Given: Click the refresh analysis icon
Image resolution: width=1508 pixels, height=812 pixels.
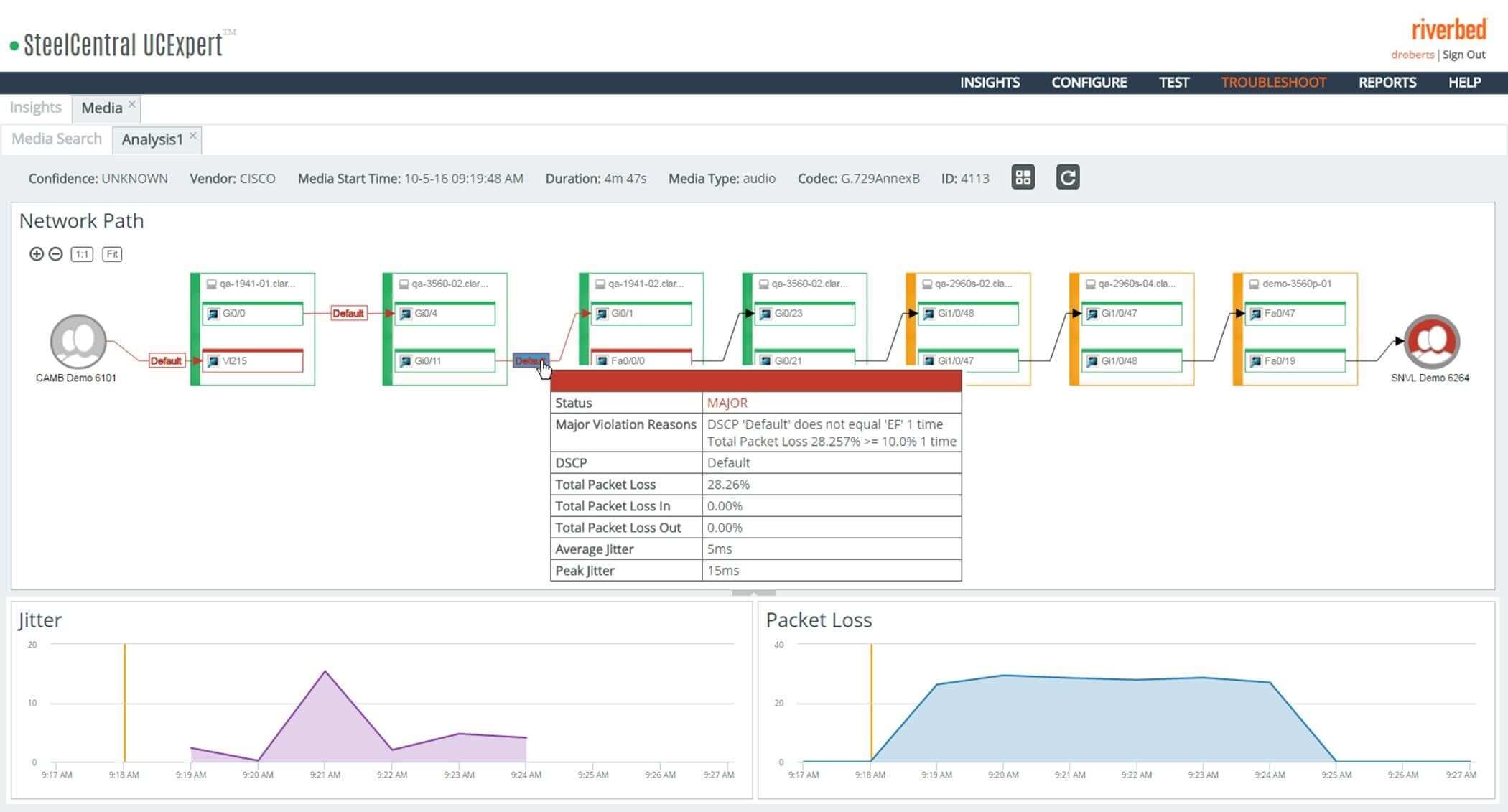Looking at the screenshot, I should click(x=1068, y=177).
